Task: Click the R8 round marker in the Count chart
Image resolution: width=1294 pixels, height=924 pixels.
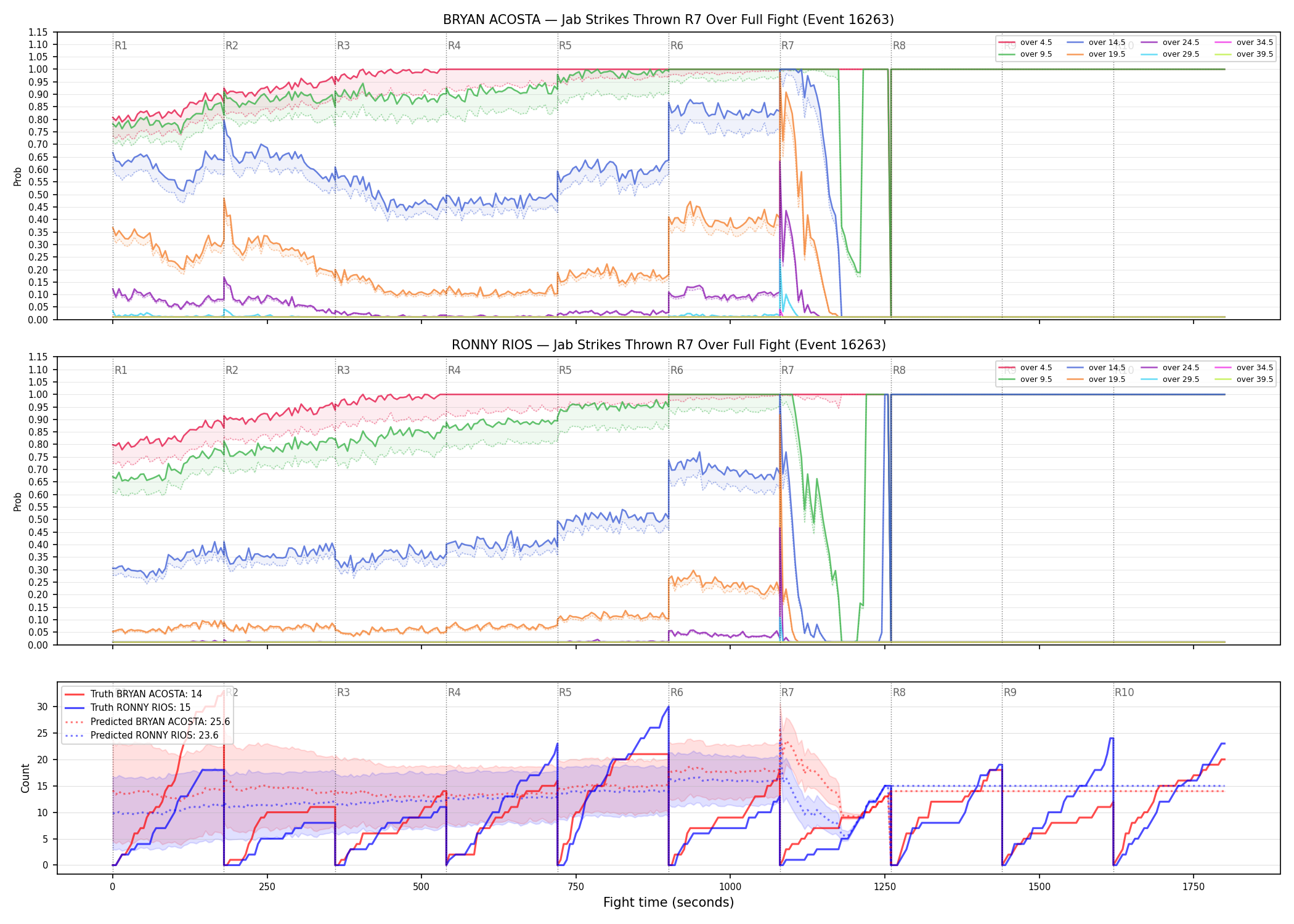Action: (899, 692)
